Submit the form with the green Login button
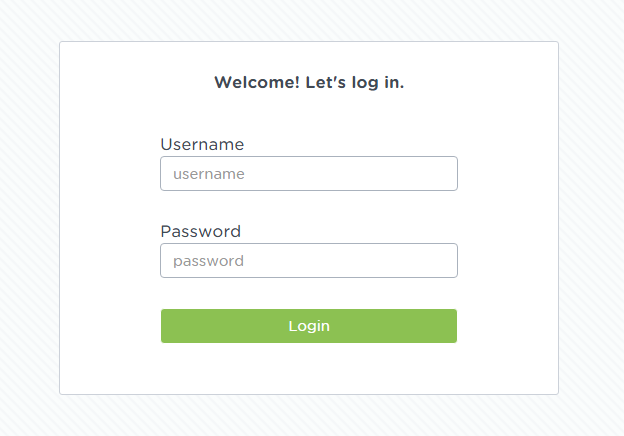 pos(309,326)
